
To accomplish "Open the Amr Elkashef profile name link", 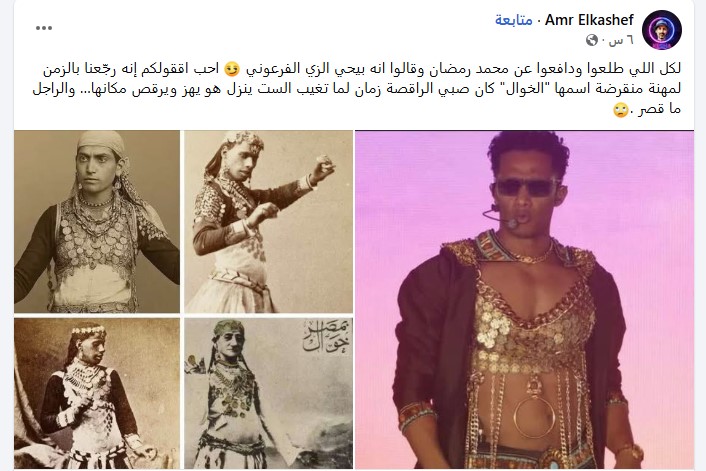I will (x=589, y=20).
